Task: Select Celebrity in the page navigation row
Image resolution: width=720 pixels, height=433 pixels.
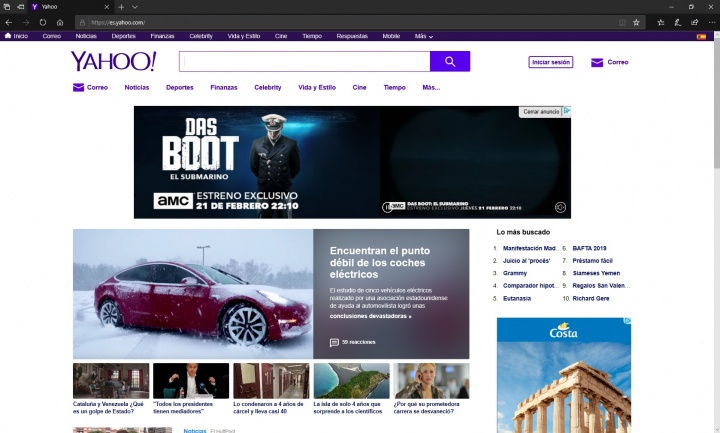Action: (x=268, y=87)
